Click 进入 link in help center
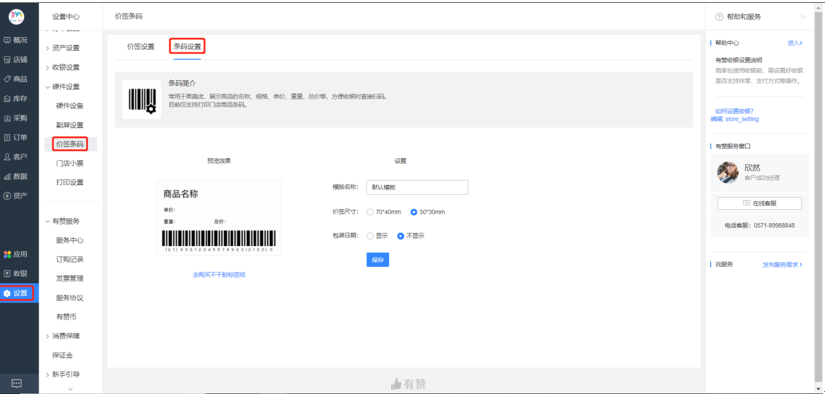The height and width of the screenshot is (394, 825). (795, 43)
